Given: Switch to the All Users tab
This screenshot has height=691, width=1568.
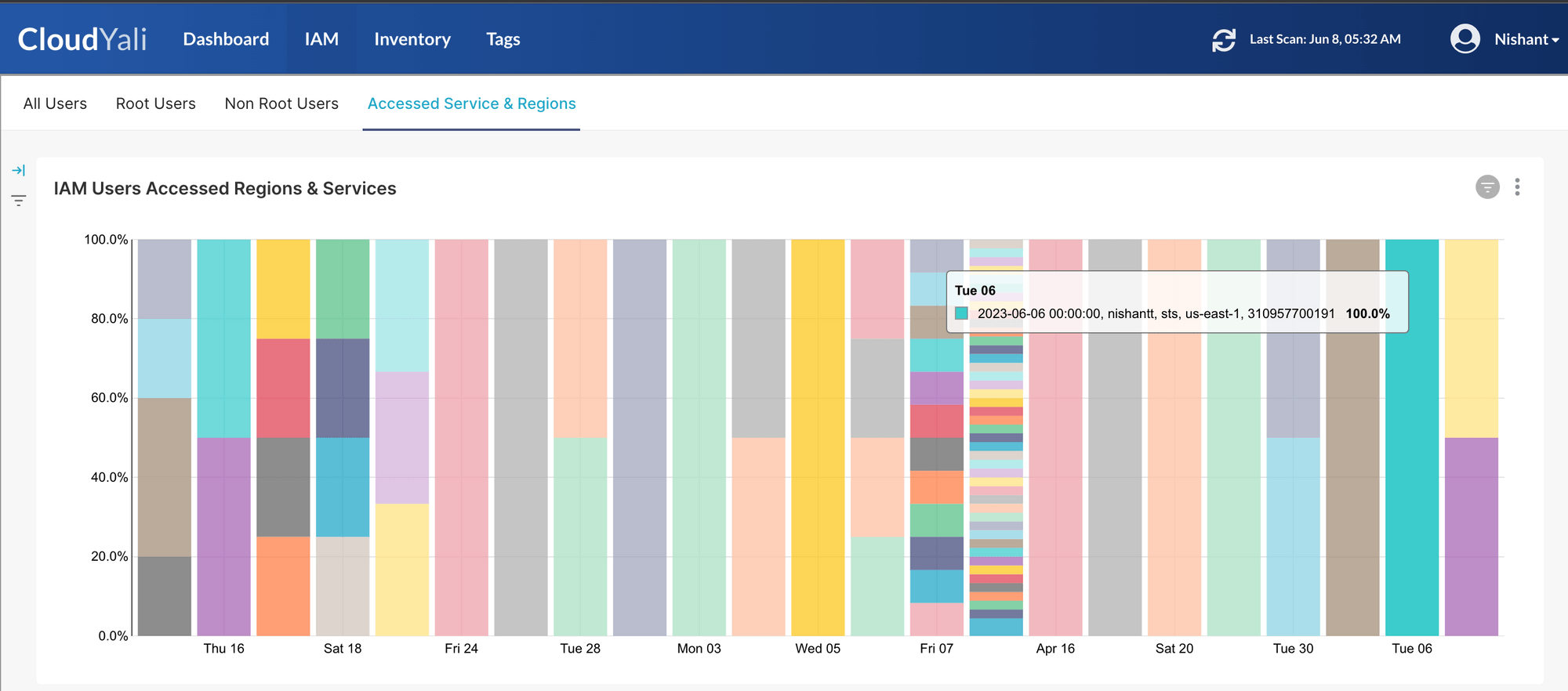Looking at the screenshot, I should click(55, 103).
